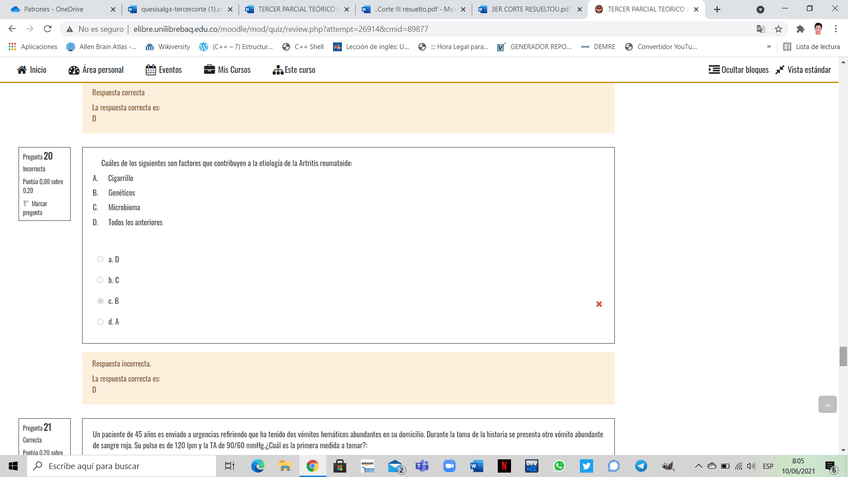Viewport: 848px width, 477px height.
Task: Select radio option a. D
Action: coord(100,259)
